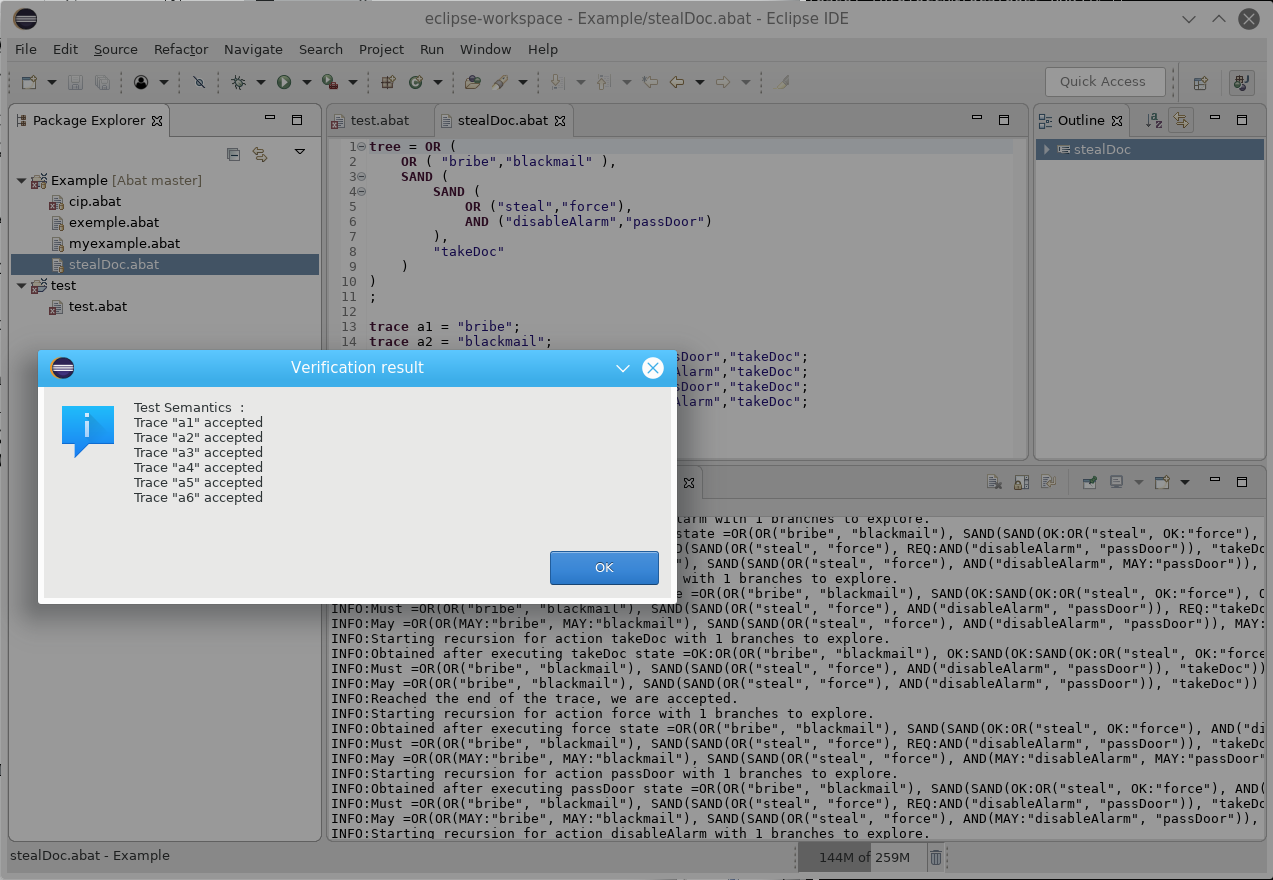Collapse the Example project node

coord(22,181)
